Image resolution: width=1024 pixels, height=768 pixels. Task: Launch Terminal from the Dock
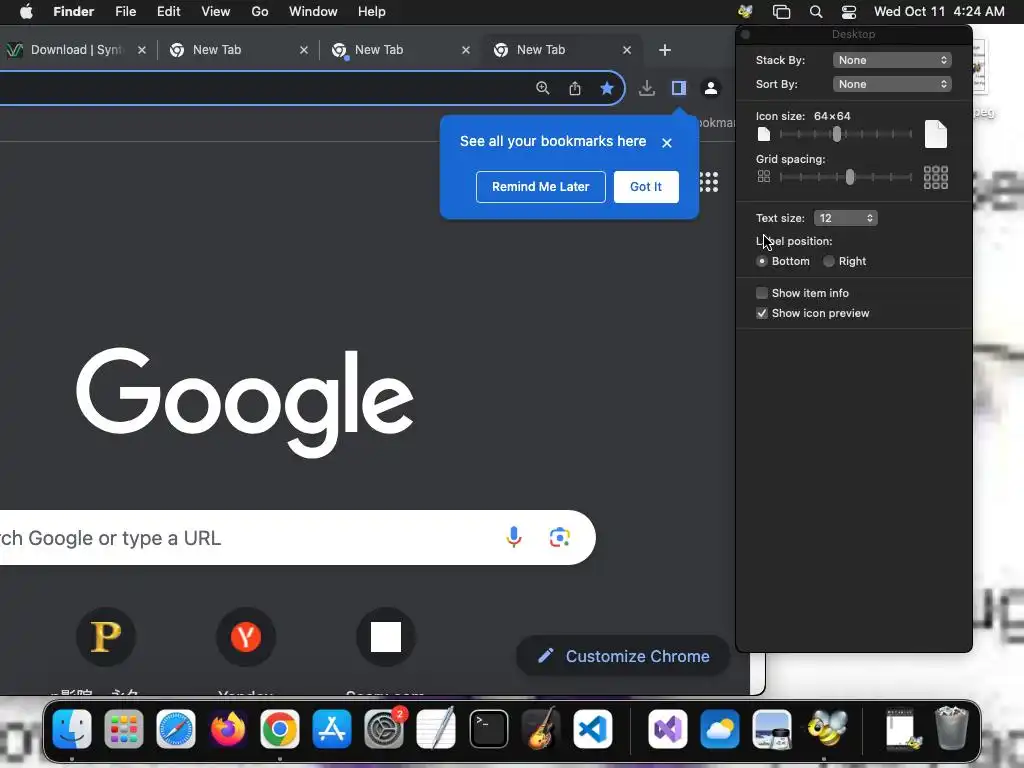tap(488, 729)
